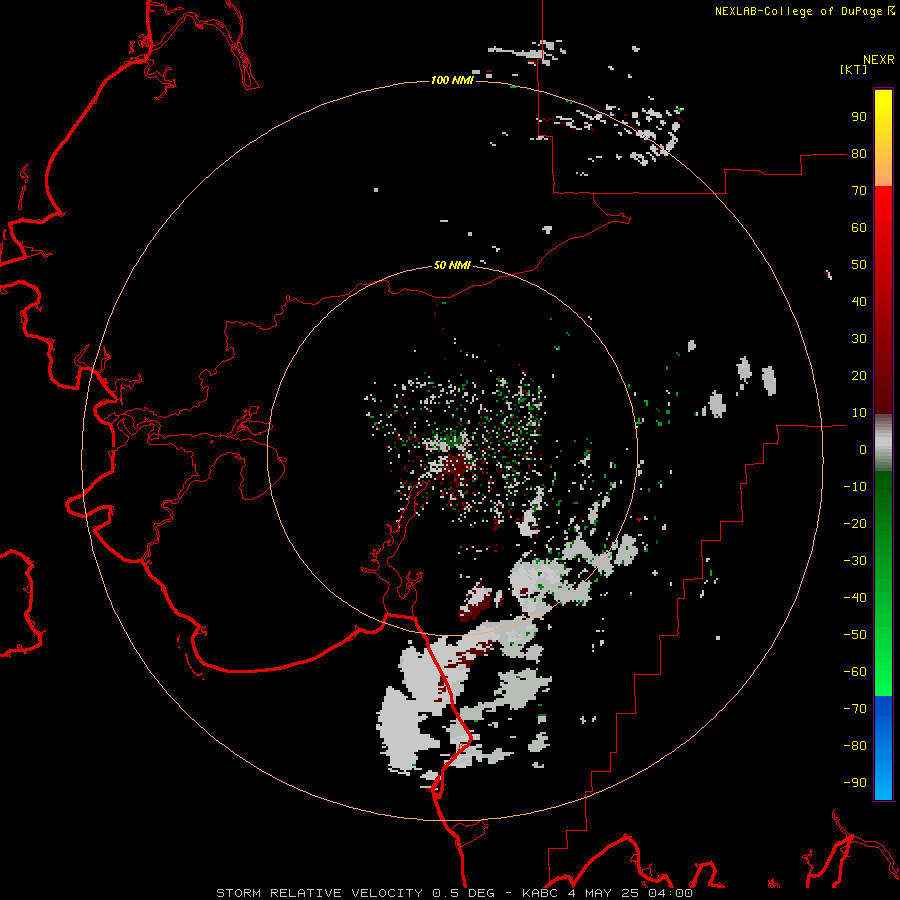Click the 0 value on velocity scale
Screen dimensions: 900x900
863,449
